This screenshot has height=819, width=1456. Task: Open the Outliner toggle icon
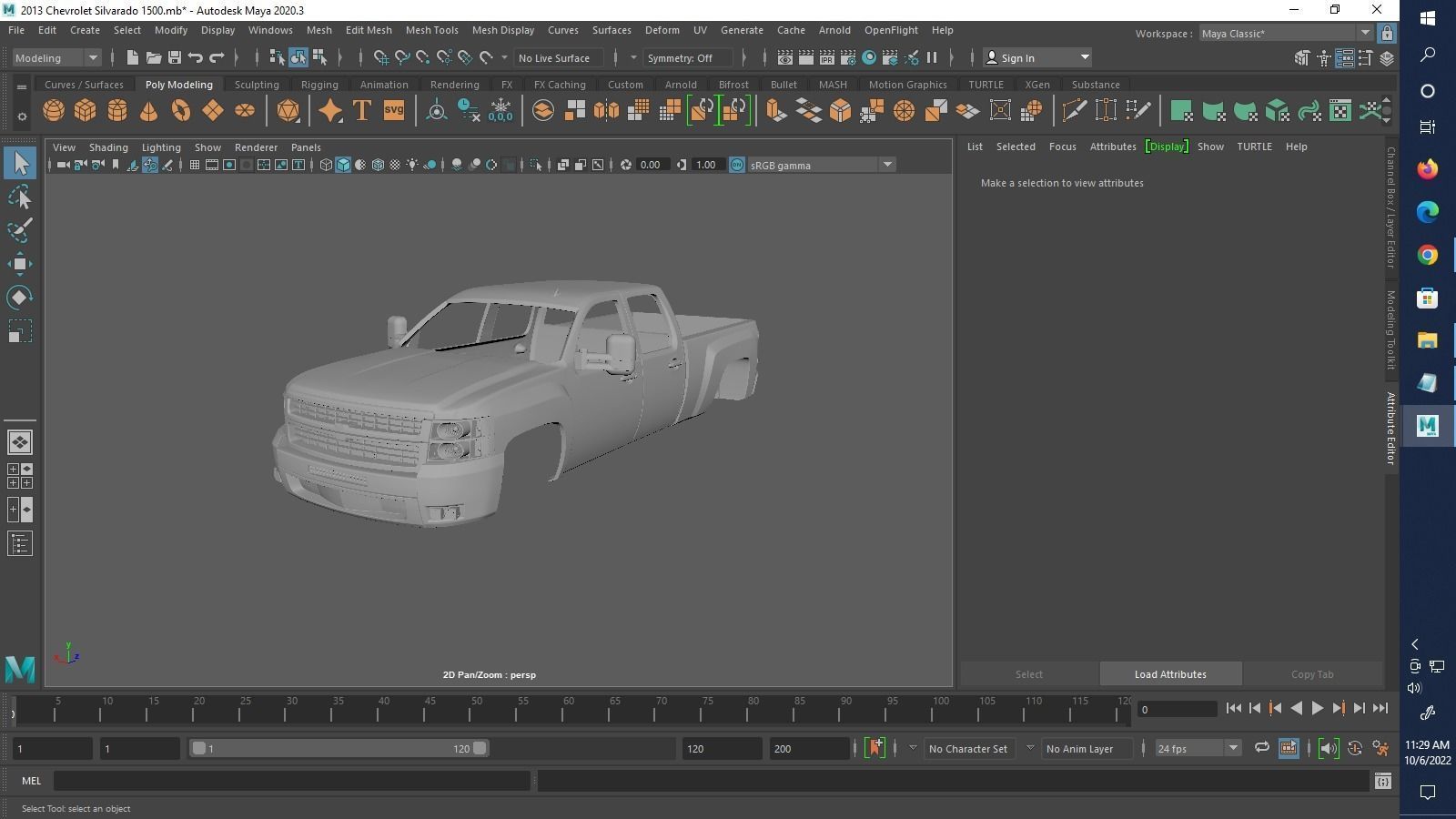coord(20,544)
